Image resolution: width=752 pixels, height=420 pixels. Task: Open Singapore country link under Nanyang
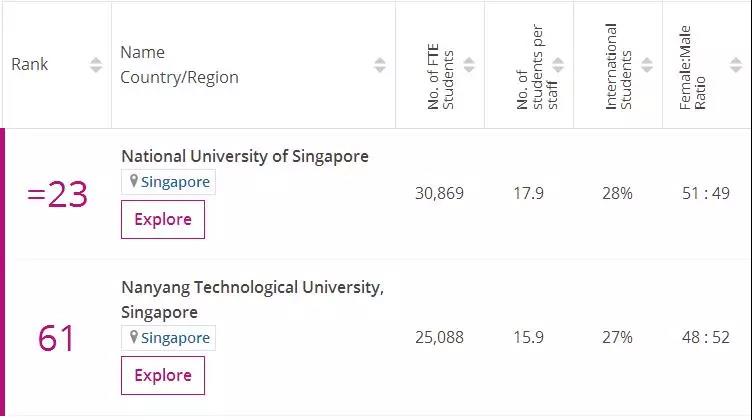175,338
